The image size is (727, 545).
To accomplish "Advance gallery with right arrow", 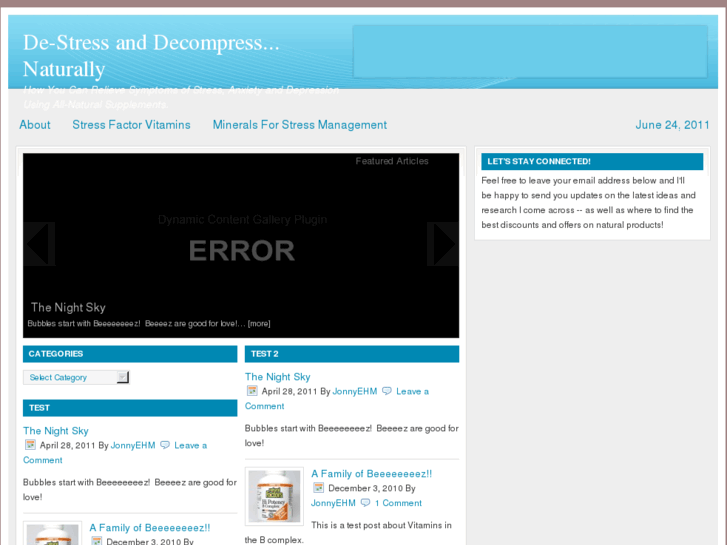I will 443,244.
